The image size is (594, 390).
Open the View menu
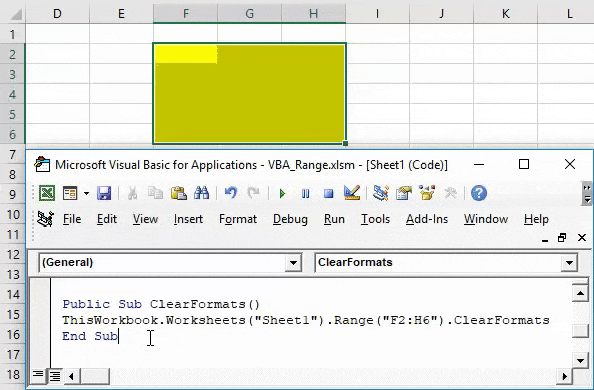(x=145, y=219)
